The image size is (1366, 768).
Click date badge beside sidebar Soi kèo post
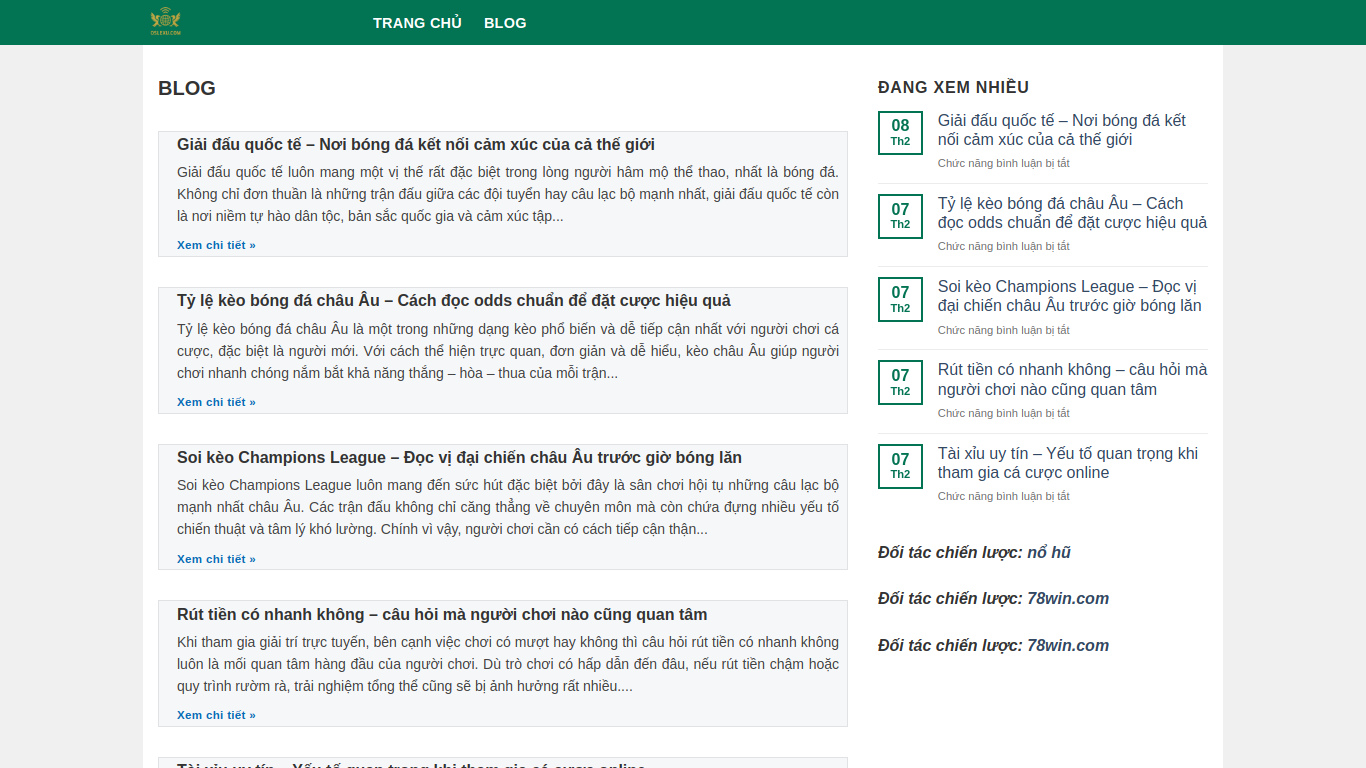click(900, 299)
